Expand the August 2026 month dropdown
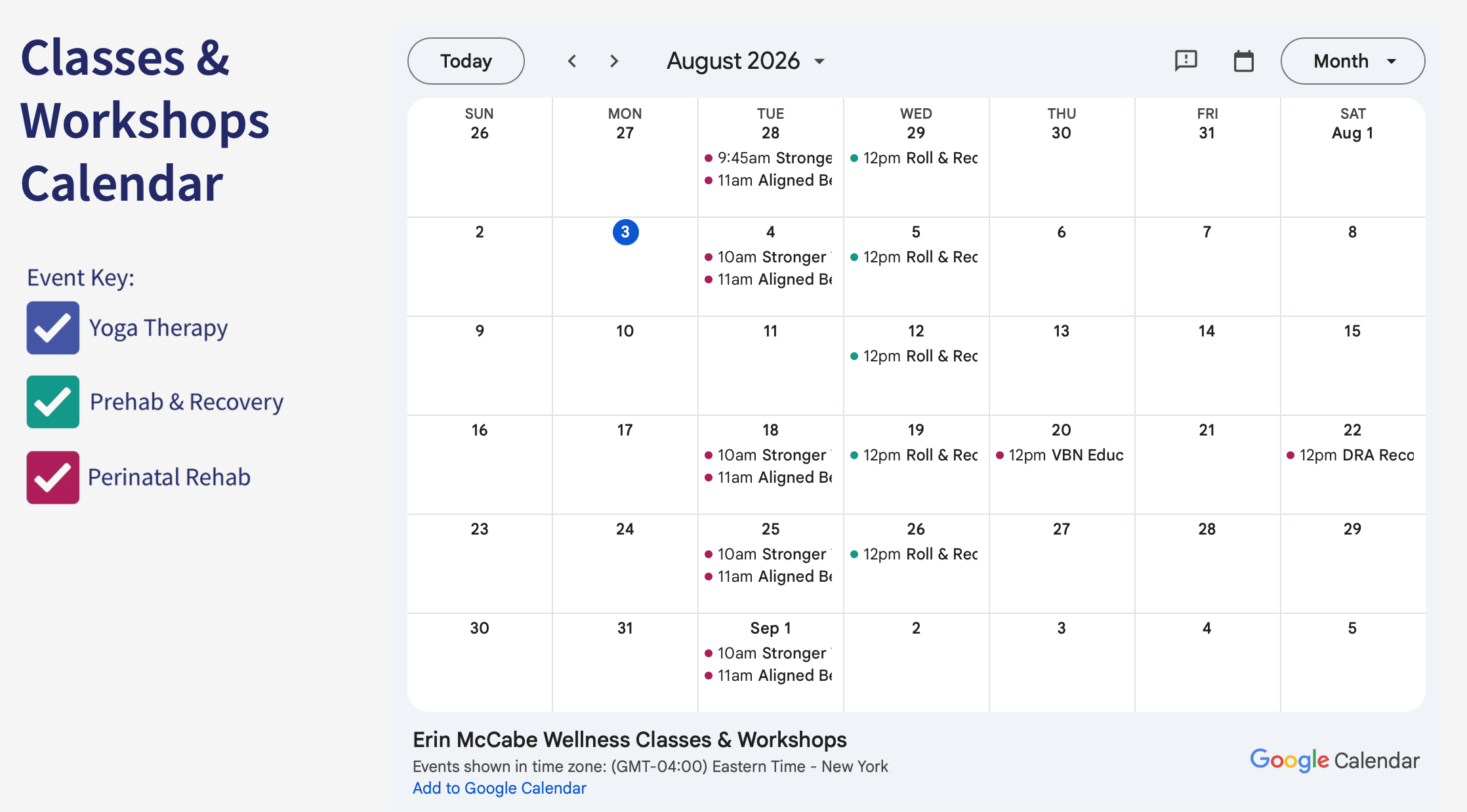 point(745,61)
